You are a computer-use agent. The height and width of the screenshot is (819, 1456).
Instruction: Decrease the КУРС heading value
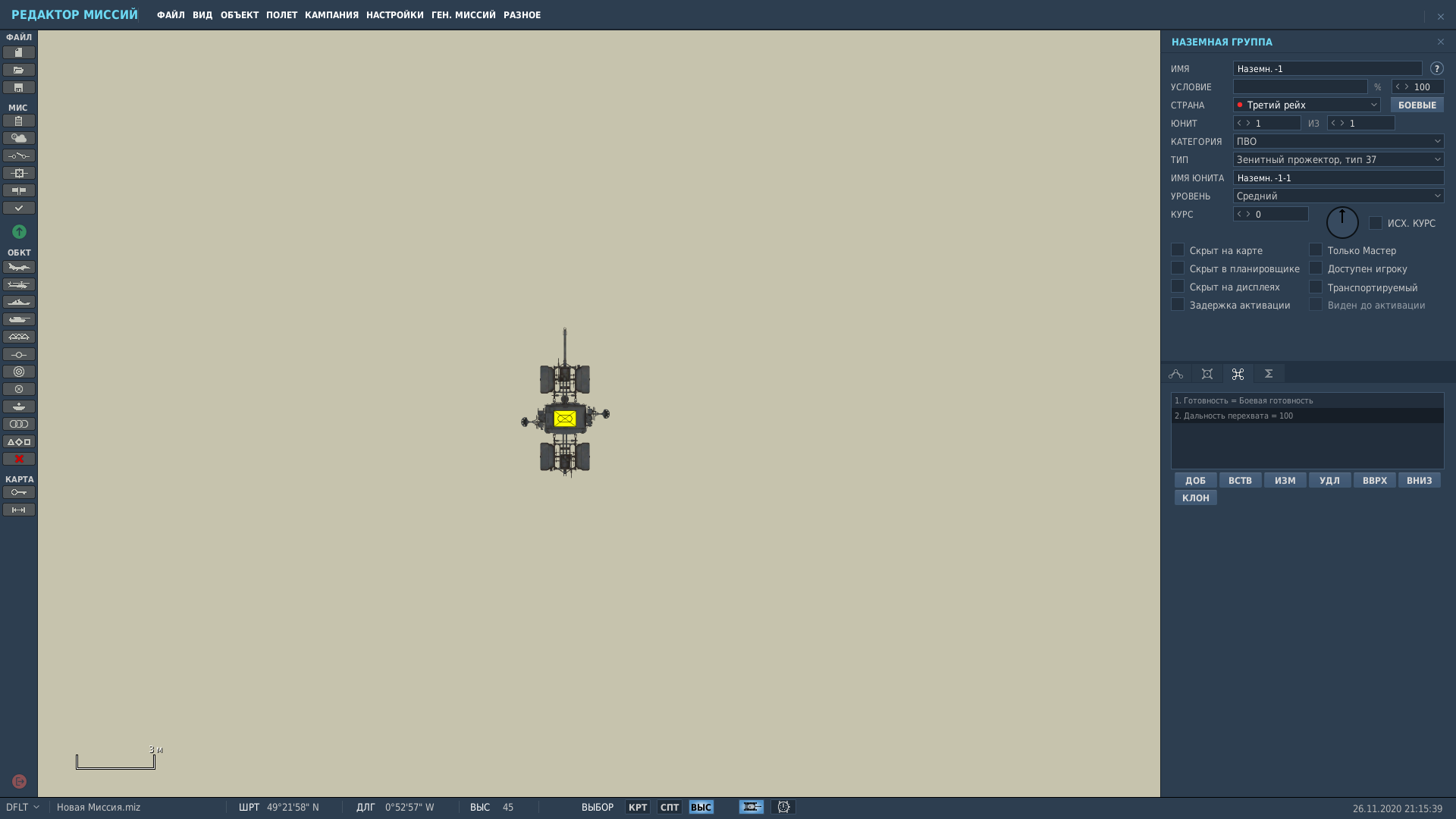pyautogui.click(x=1239, y=214)
